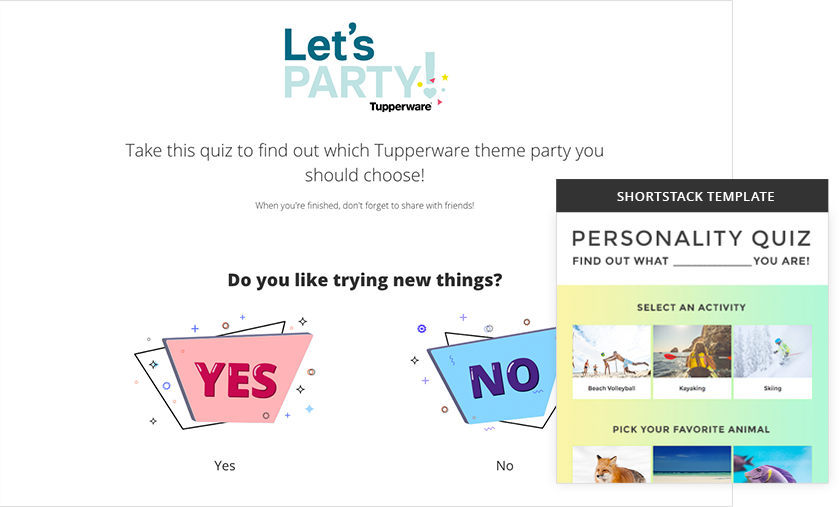The width and height of the screenshot is (839, 507).
Task: Click the ShortStack Template header bar
Action: click(x=693, y=196)
